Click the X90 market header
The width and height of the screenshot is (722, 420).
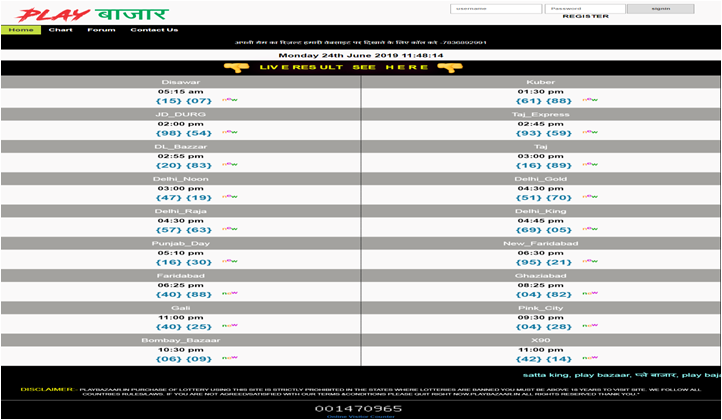click(541, 340)
